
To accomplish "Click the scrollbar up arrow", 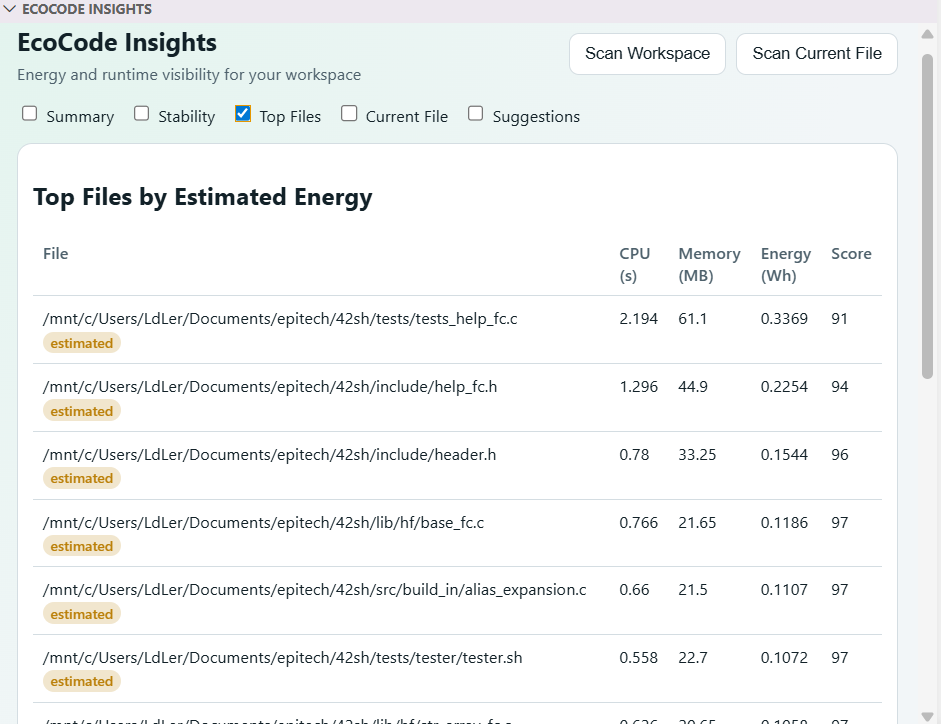I will coord(927,34).
